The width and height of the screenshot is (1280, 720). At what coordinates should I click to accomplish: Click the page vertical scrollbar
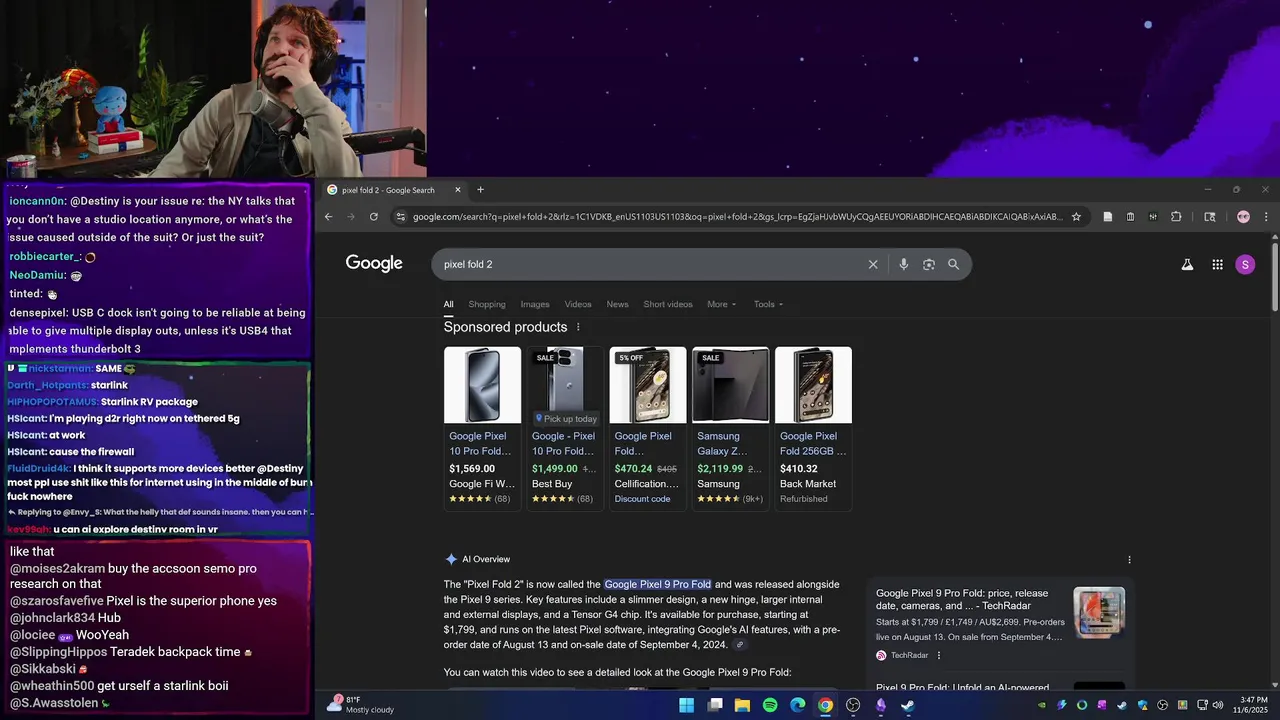click(x=1274, y=275)
